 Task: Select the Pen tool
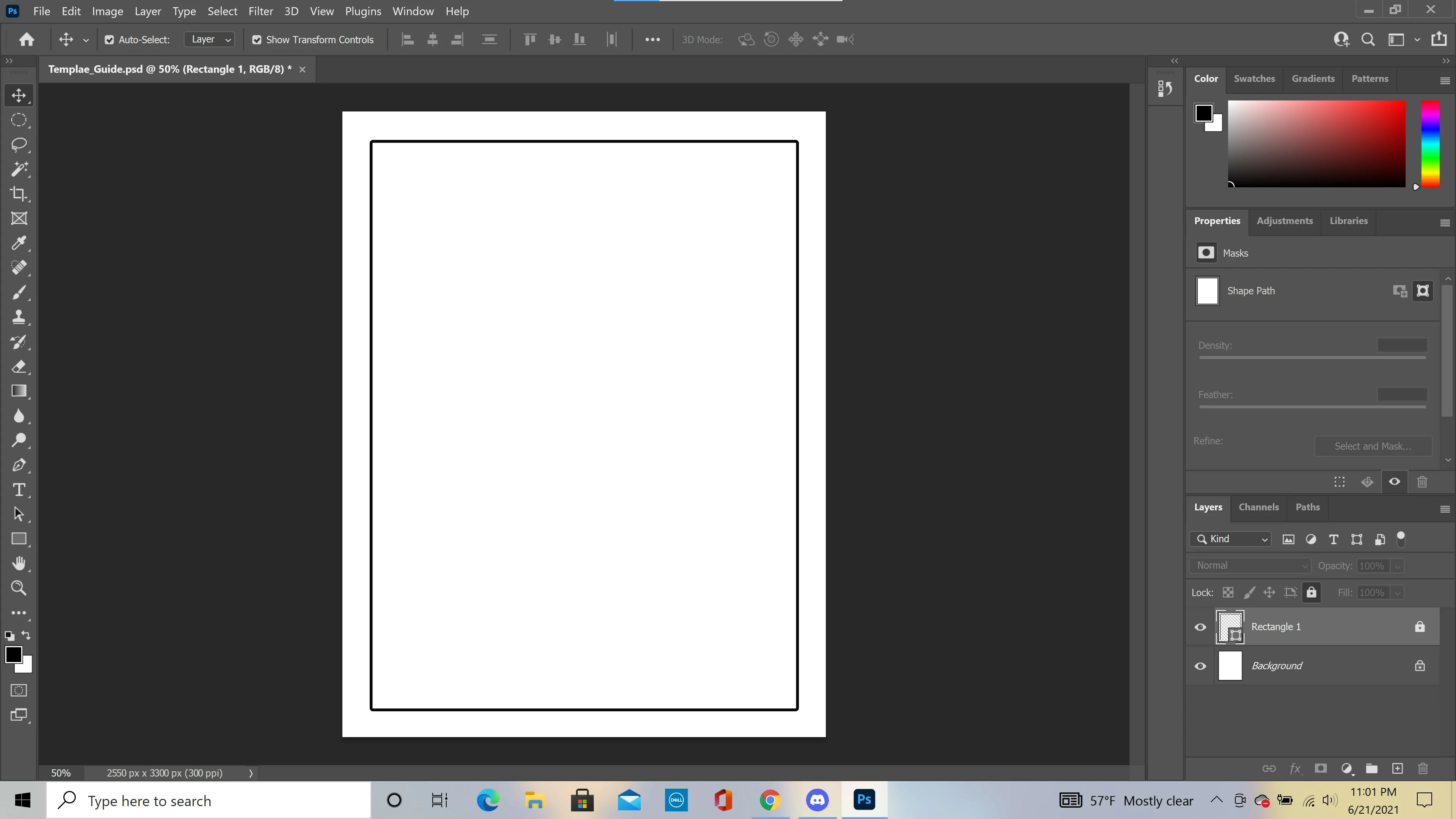19,465
